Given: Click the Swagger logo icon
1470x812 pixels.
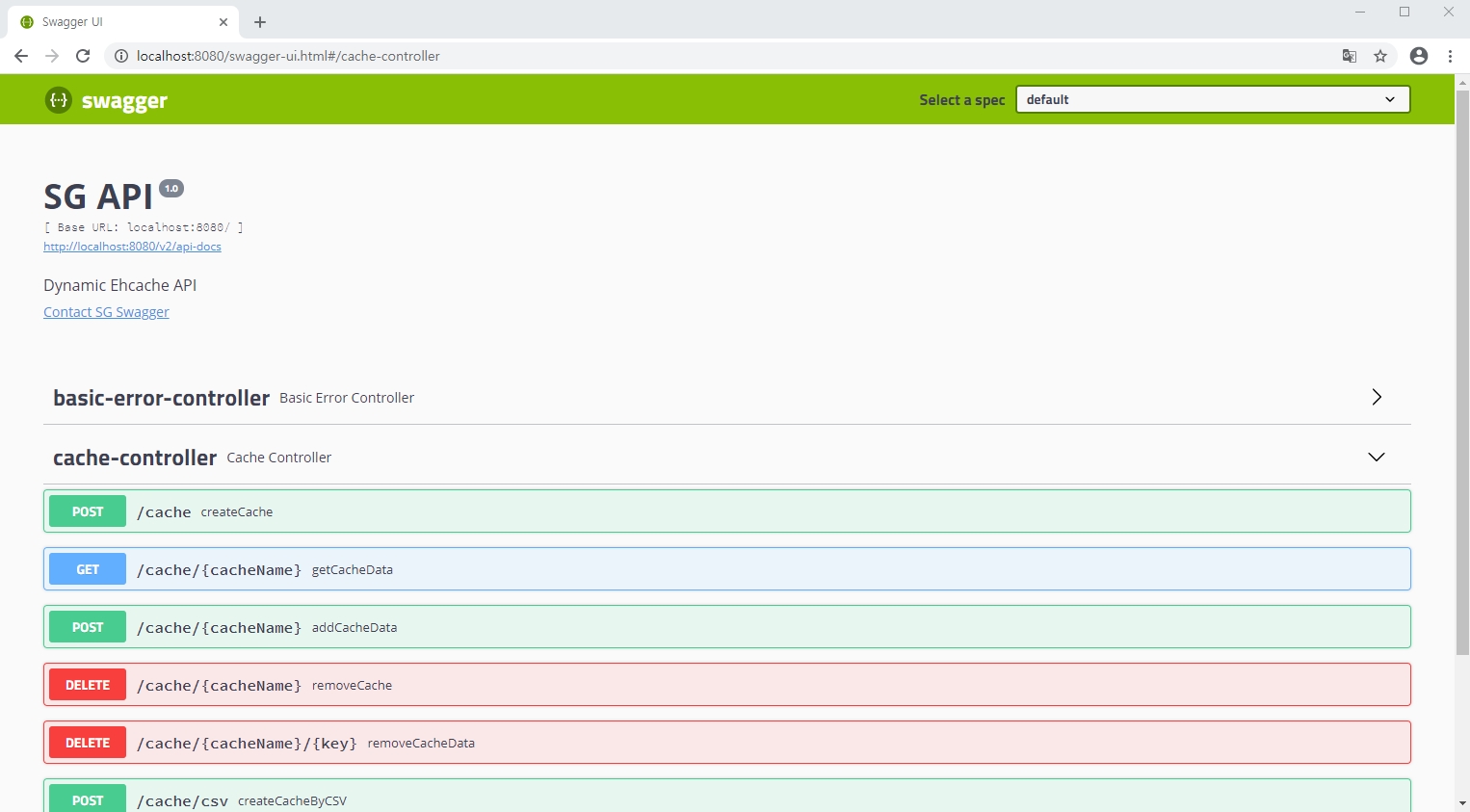Looking at the screenshot, I should pos(59,99).
